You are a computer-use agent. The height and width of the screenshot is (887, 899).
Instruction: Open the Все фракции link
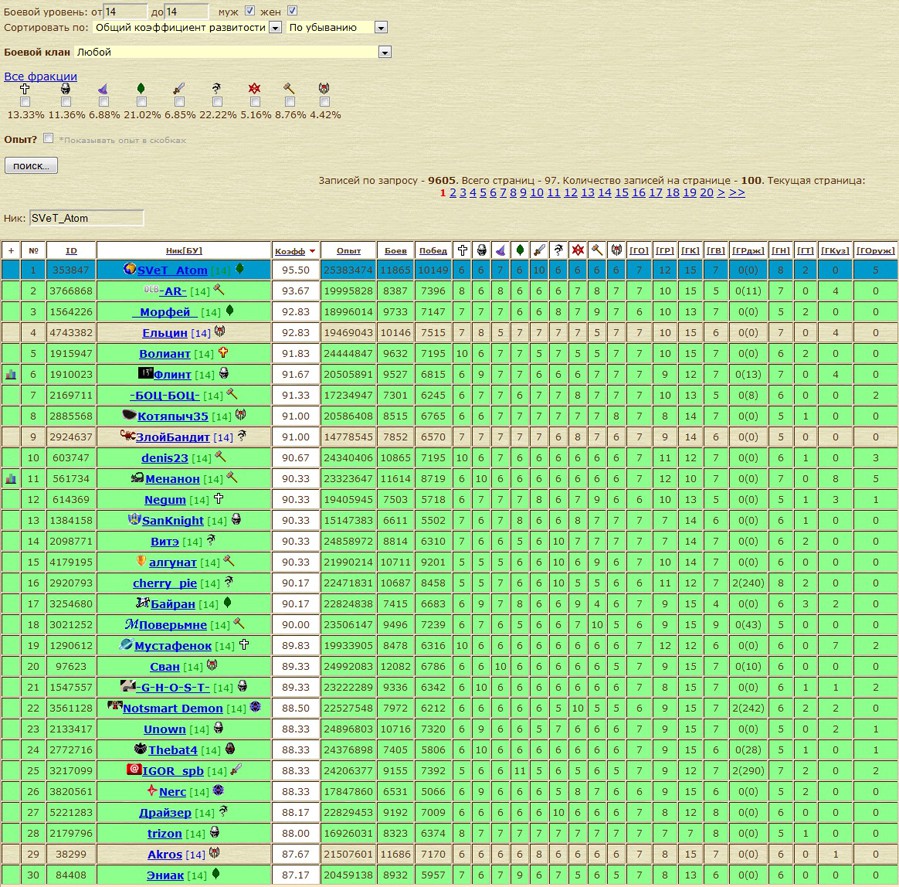[40, 76]
